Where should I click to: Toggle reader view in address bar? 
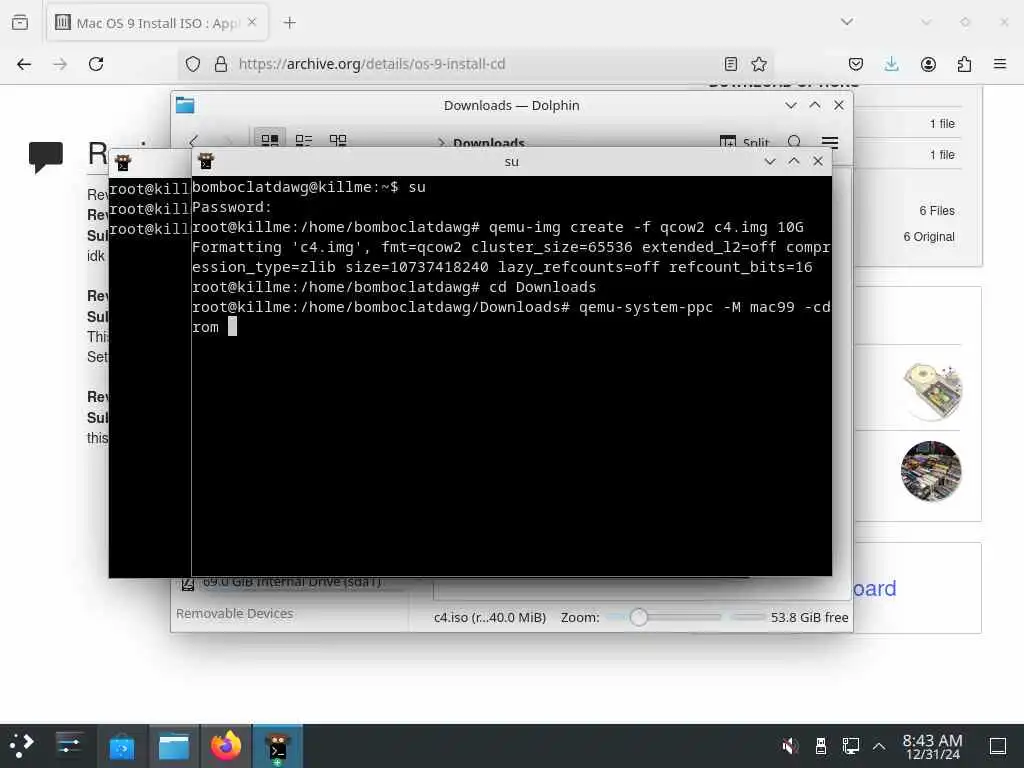731,64
